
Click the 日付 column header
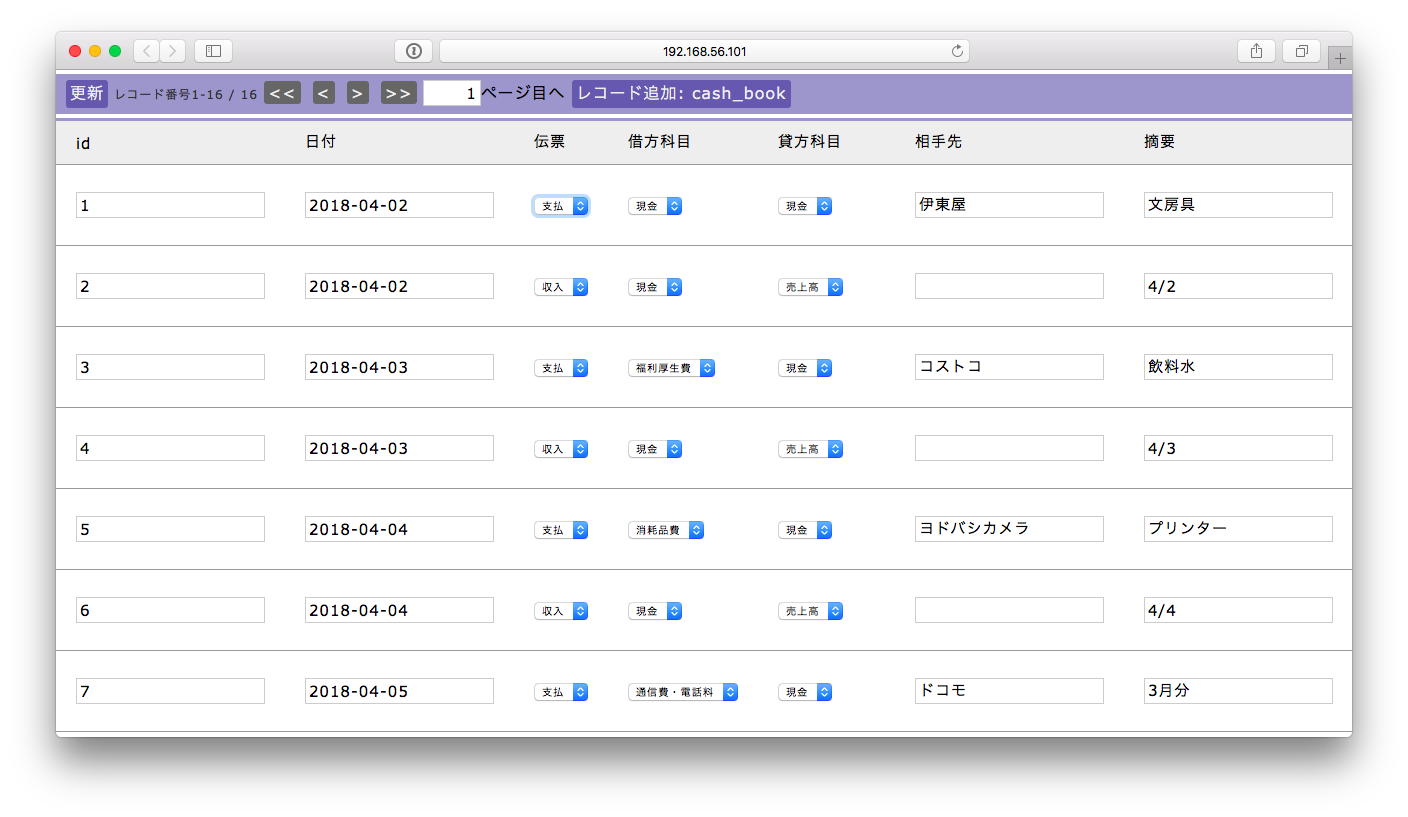(320, 142)
